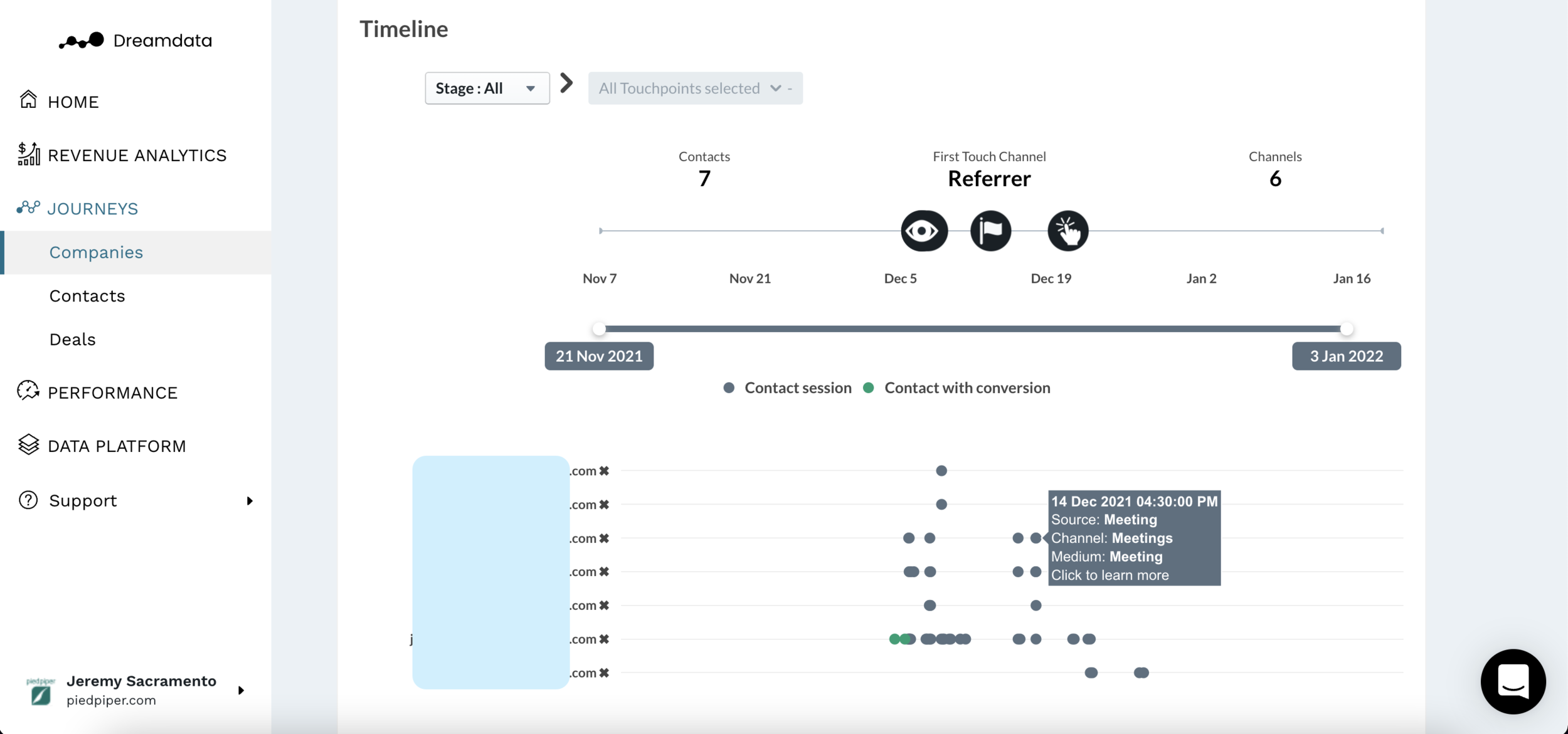Viewport: 1568px width, 734px height.
Task: Click the 3 Jan 2022 date label
Action: pyautogui.click(x=1347, y=356)
